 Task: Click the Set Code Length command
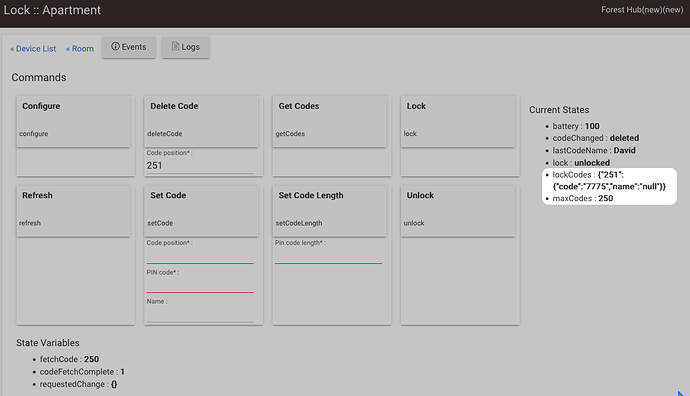[x=330, y=211]
